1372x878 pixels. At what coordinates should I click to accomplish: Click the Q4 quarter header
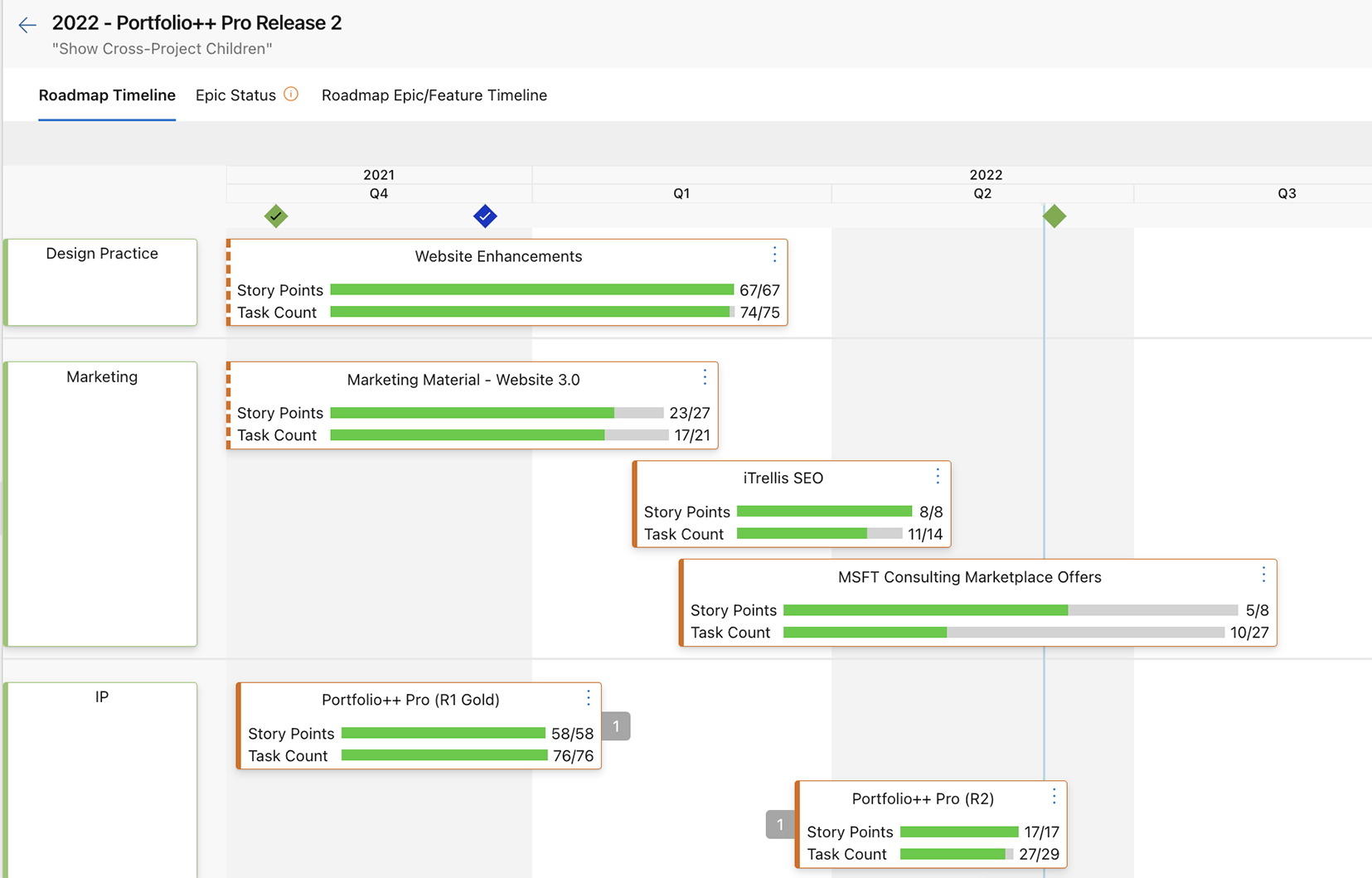coord(379,193)
